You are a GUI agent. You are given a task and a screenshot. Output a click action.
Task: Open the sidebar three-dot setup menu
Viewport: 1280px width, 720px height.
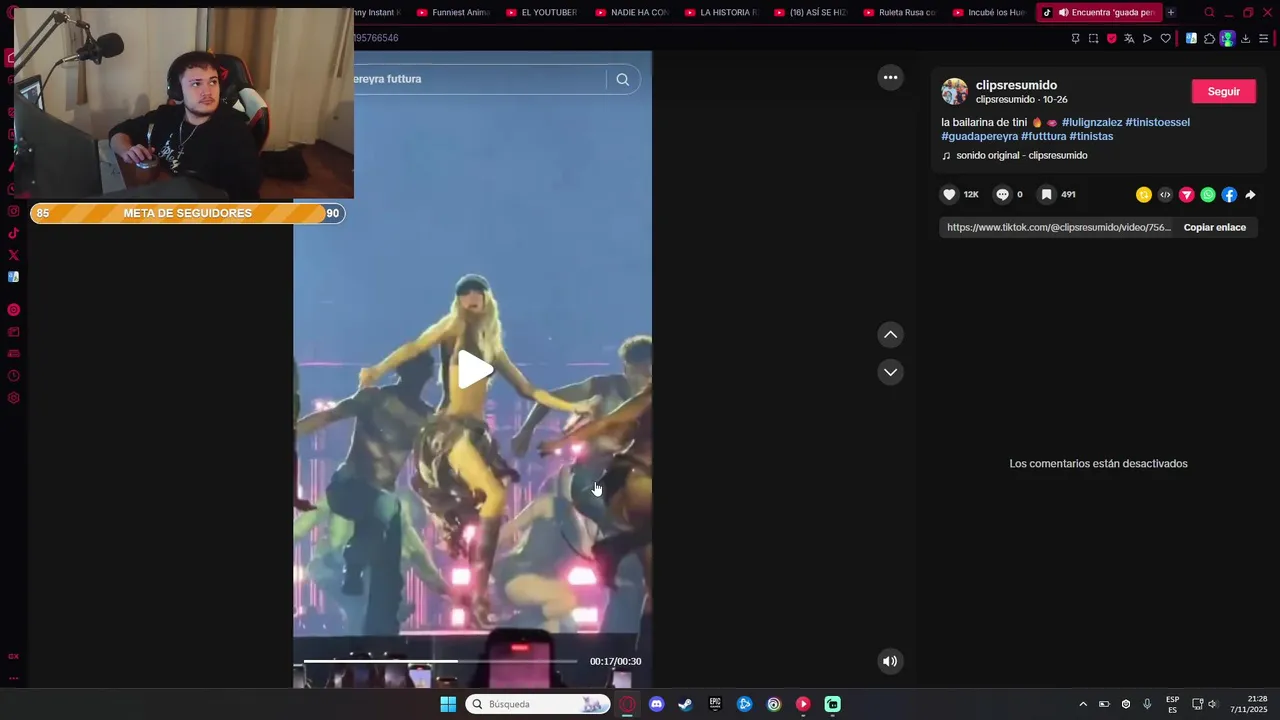tap(13, 678)
